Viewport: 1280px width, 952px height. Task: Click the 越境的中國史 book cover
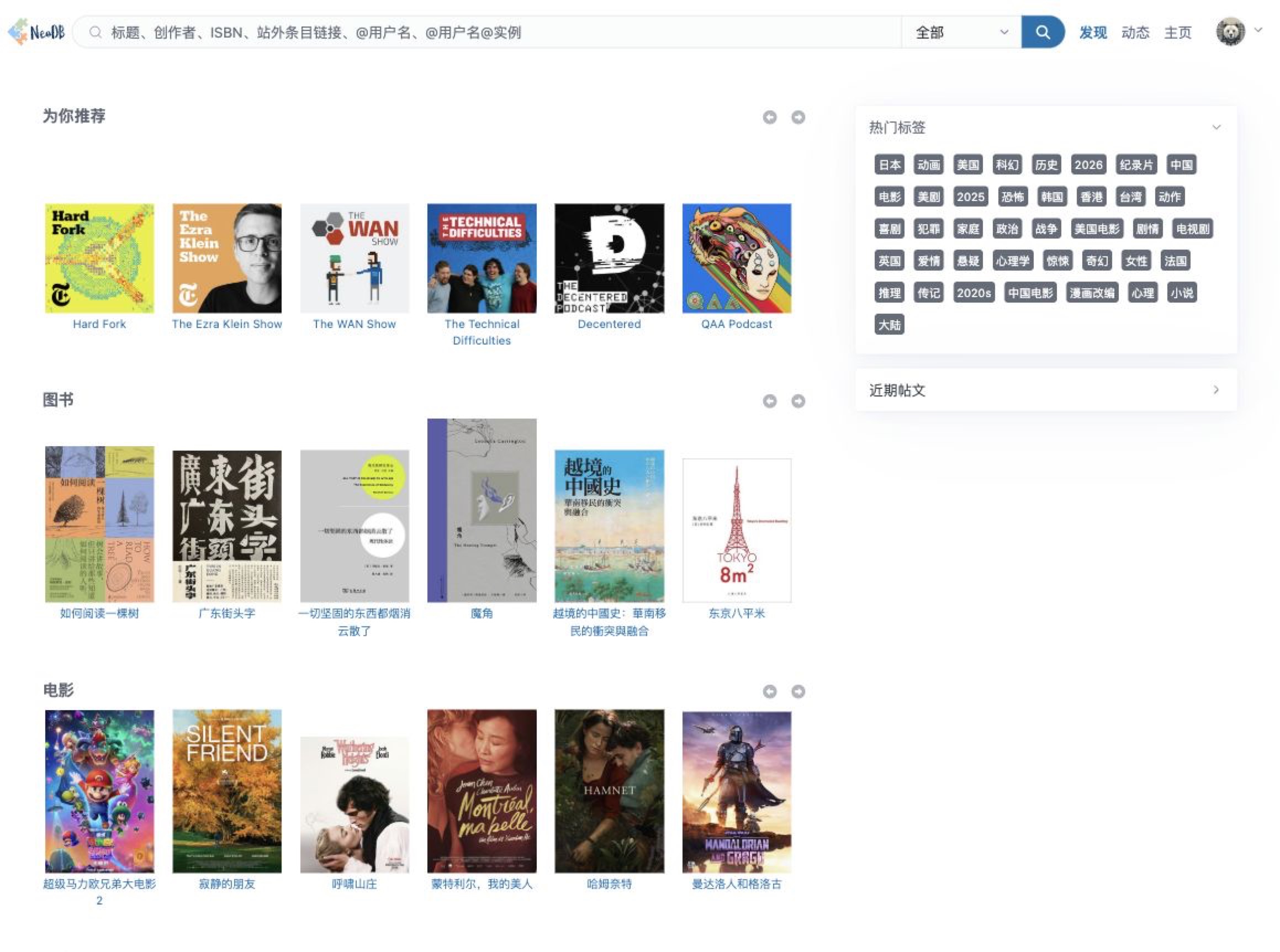pos(609,526)
